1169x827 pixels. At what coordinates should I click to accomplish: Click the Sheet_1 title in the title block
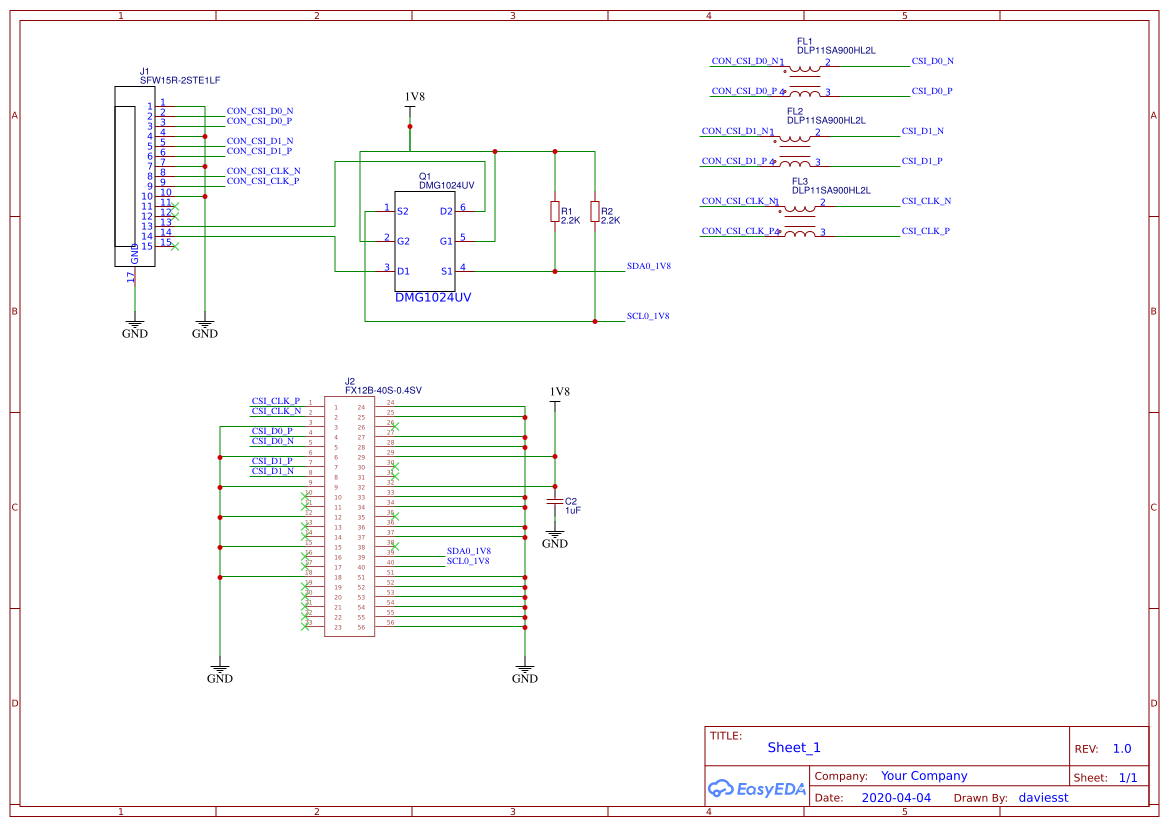[792, 747]
